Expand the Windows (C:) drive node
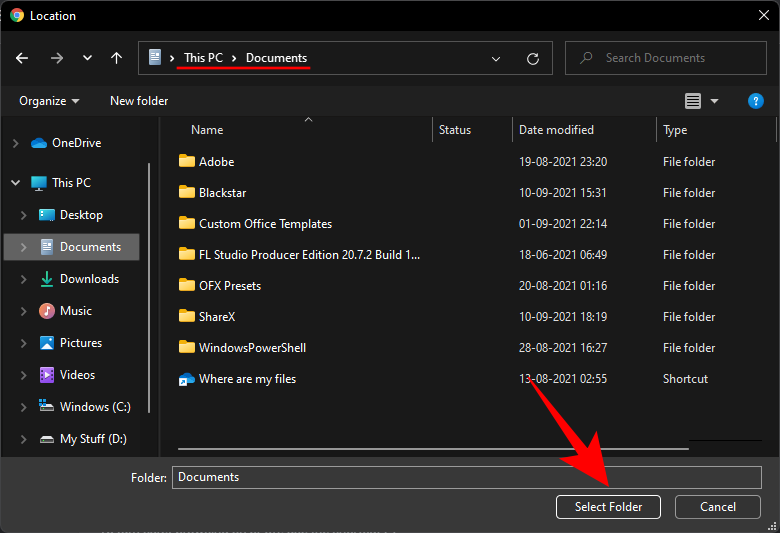780x533 pixels. pyautogui.click(x=24, y=407)
